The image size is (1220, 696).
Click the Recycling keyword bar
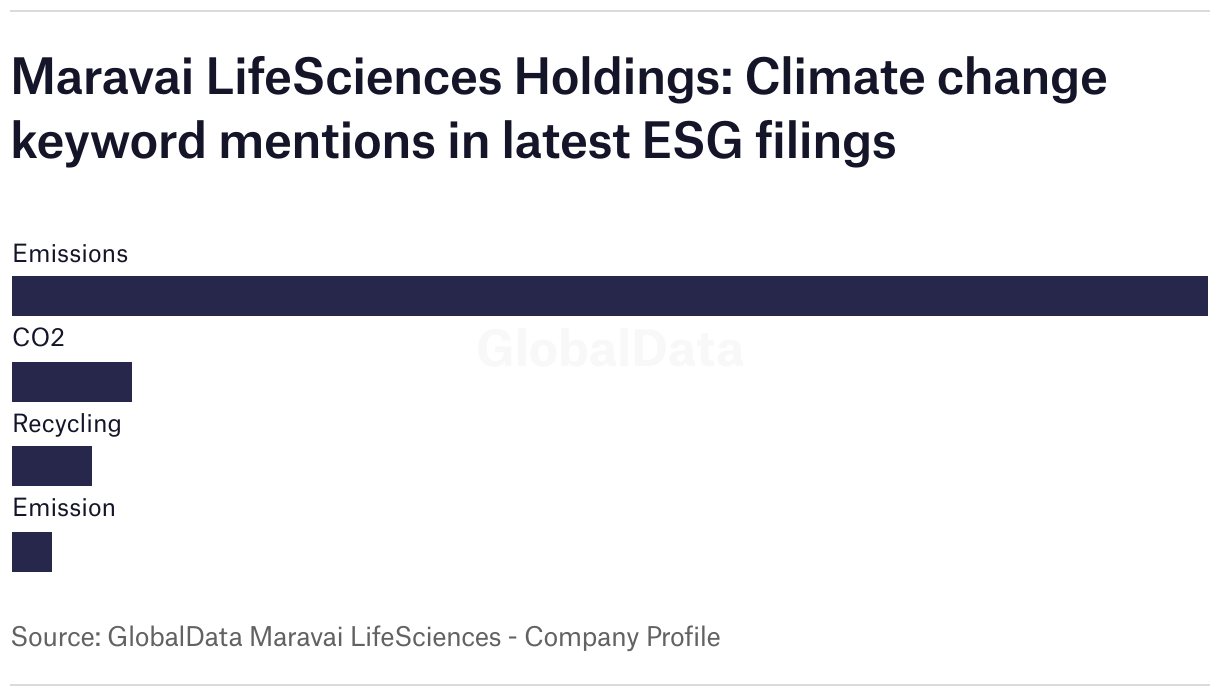52,466
